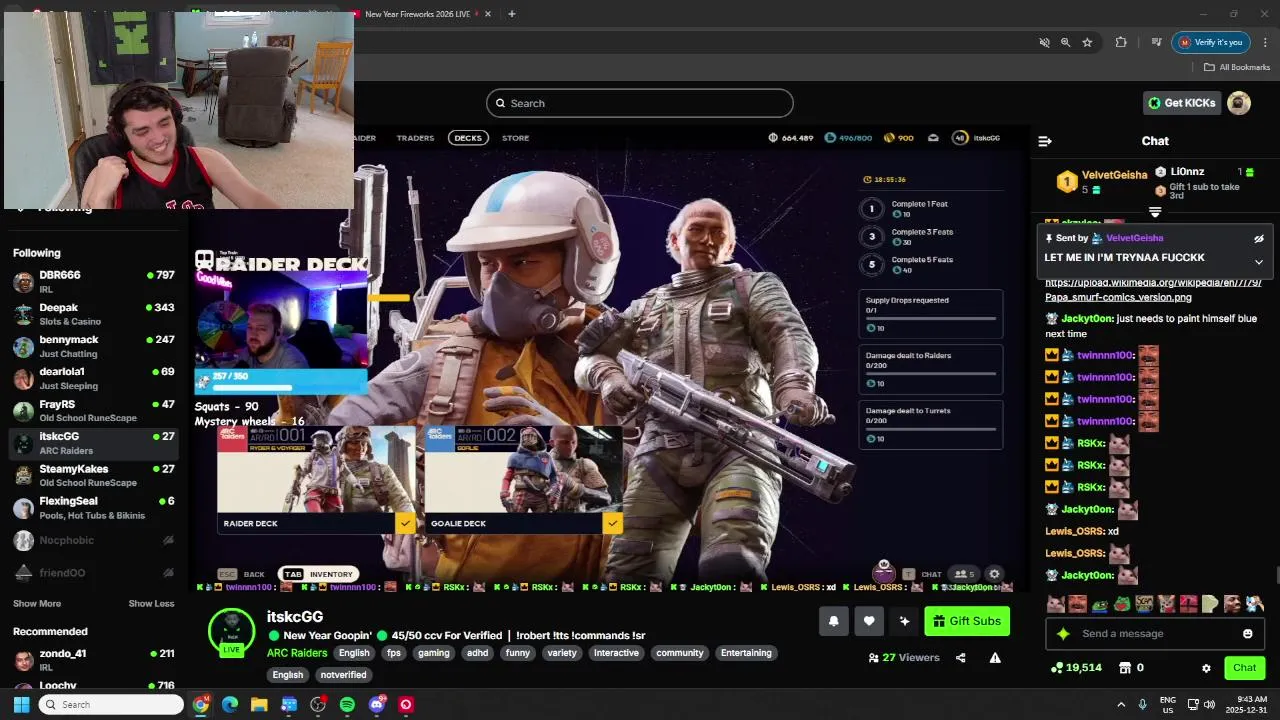The height and width of the screenshot is (720, 1280).
Task: Focus the Send a message field
Action: [1154, 633]
